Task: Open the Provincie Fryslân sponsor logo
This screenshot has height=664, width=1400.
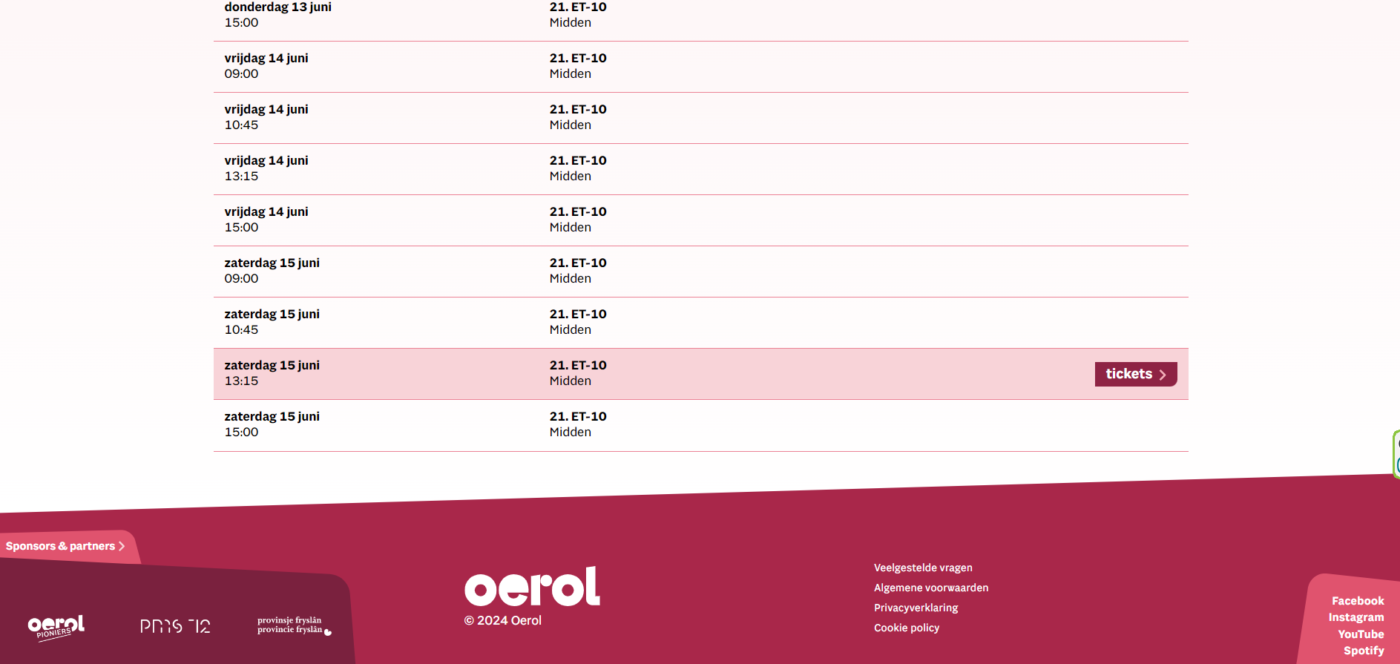Action: coord(294,627)
